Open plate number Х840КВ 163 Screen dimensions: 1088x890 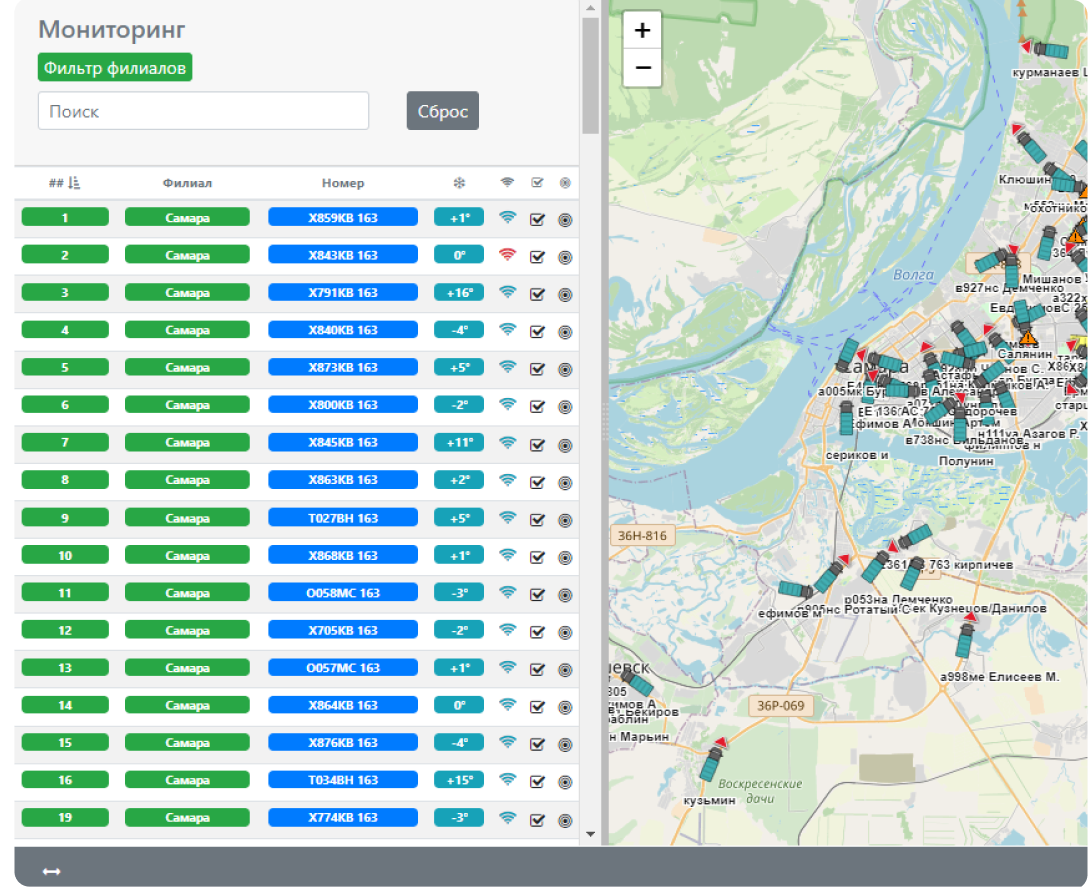tap(343, 330)
